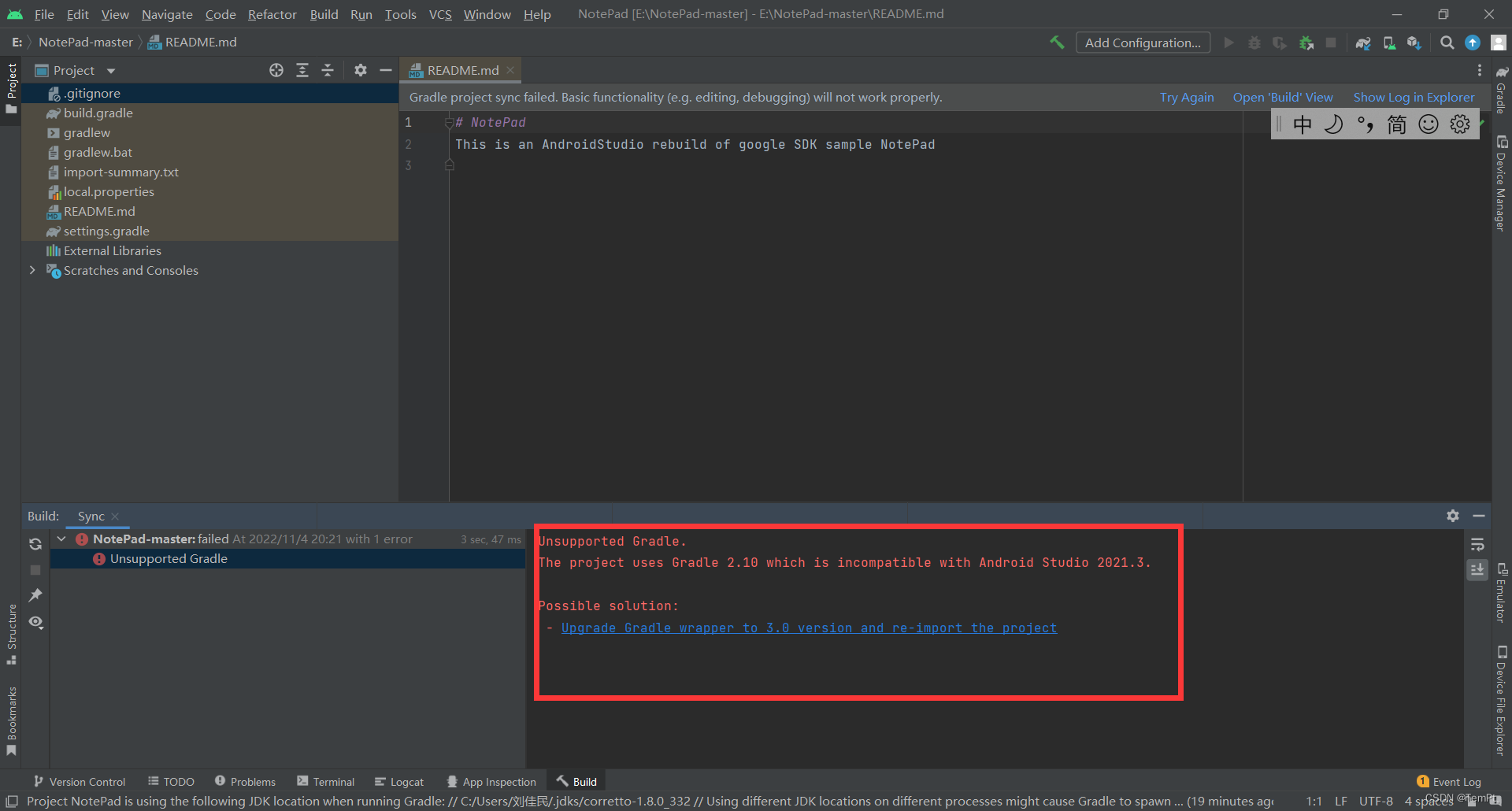Sync project with Gradle files icon
This screenshot has width=1512, height=811.
pyautogui.click(x=1363, y=43)
